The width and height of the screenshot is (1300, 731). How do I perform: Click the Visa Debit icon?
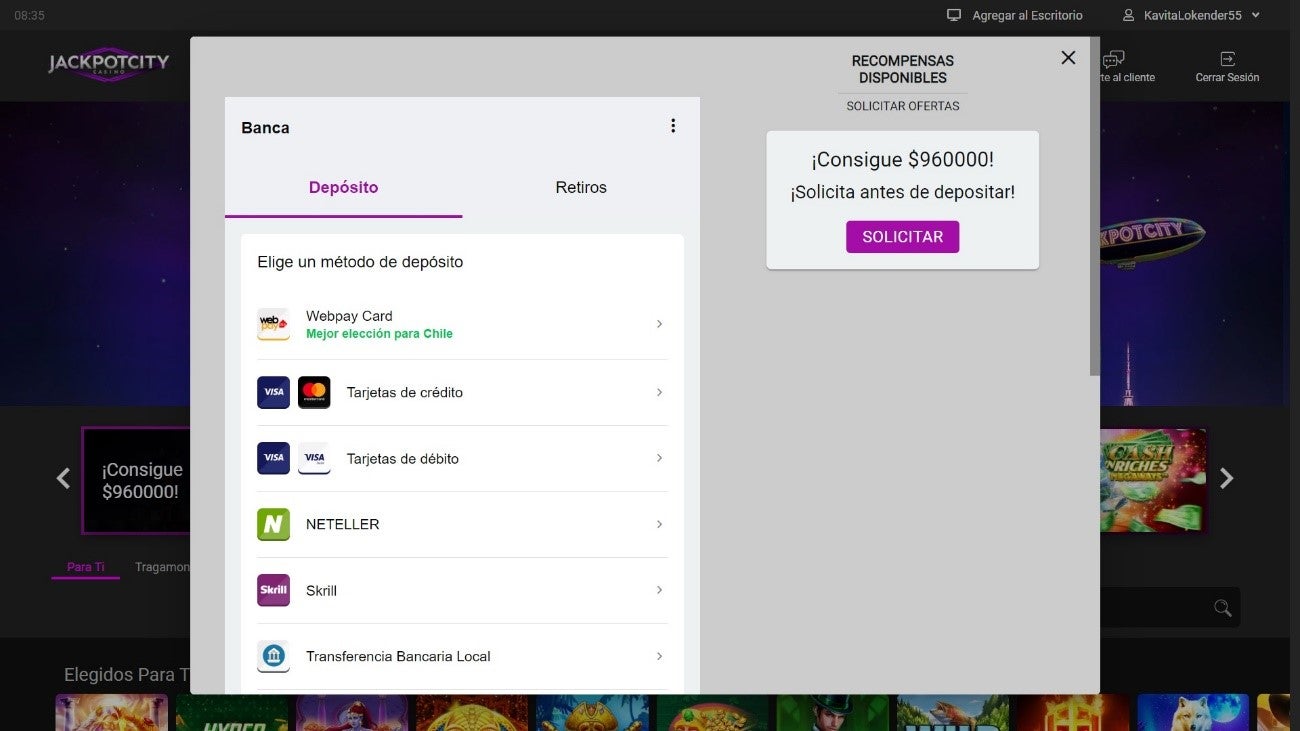pos(314,458)
